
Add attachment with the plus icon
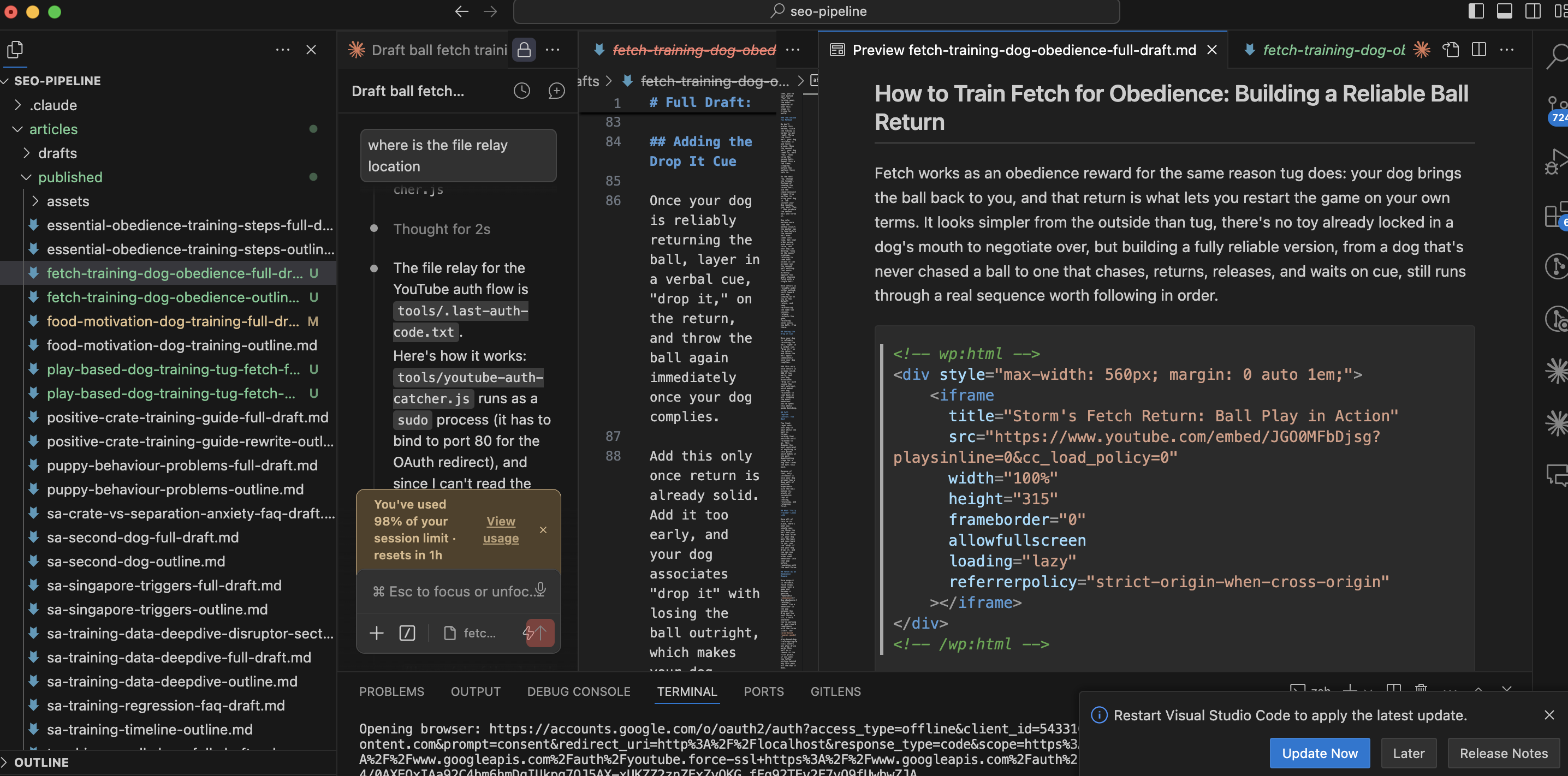[377, 633]
